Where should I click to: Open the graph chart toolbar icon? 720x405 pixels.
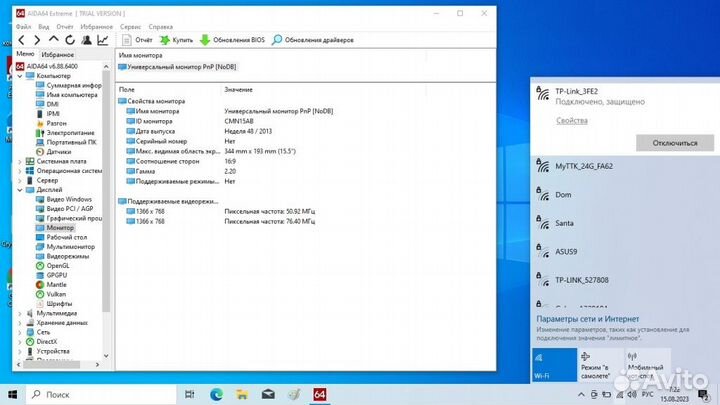point(102,40)
